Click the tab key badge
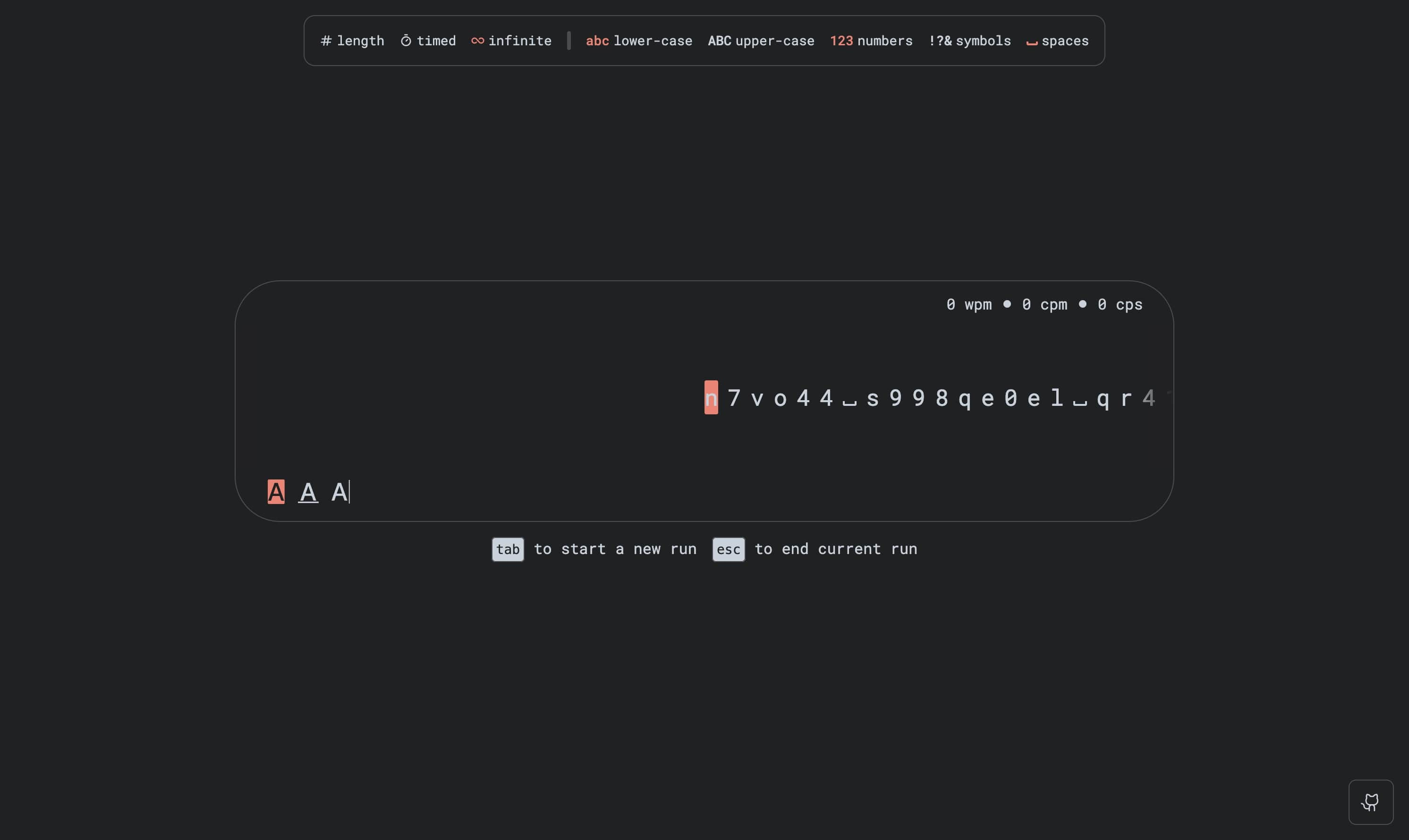 (x=508, y=549)
